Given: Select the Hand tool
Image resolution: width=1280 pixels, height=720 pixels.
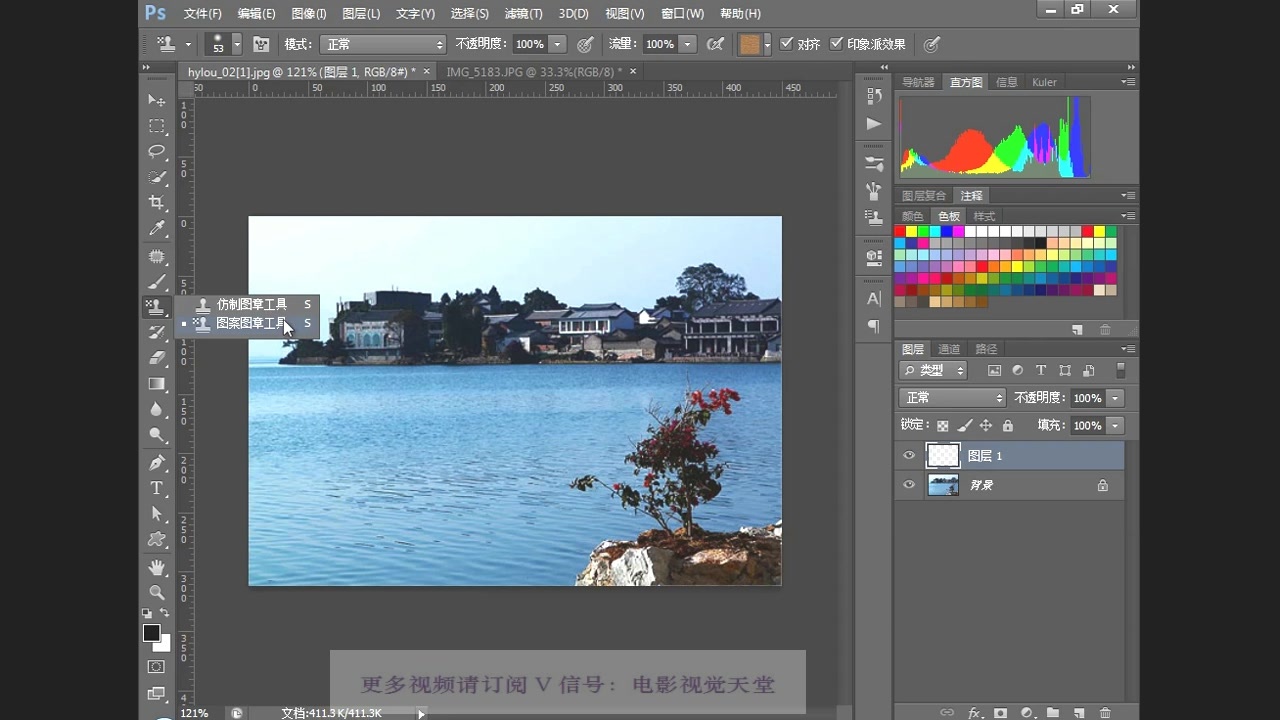Looking at the screenshot, I should tap(157, 567).
